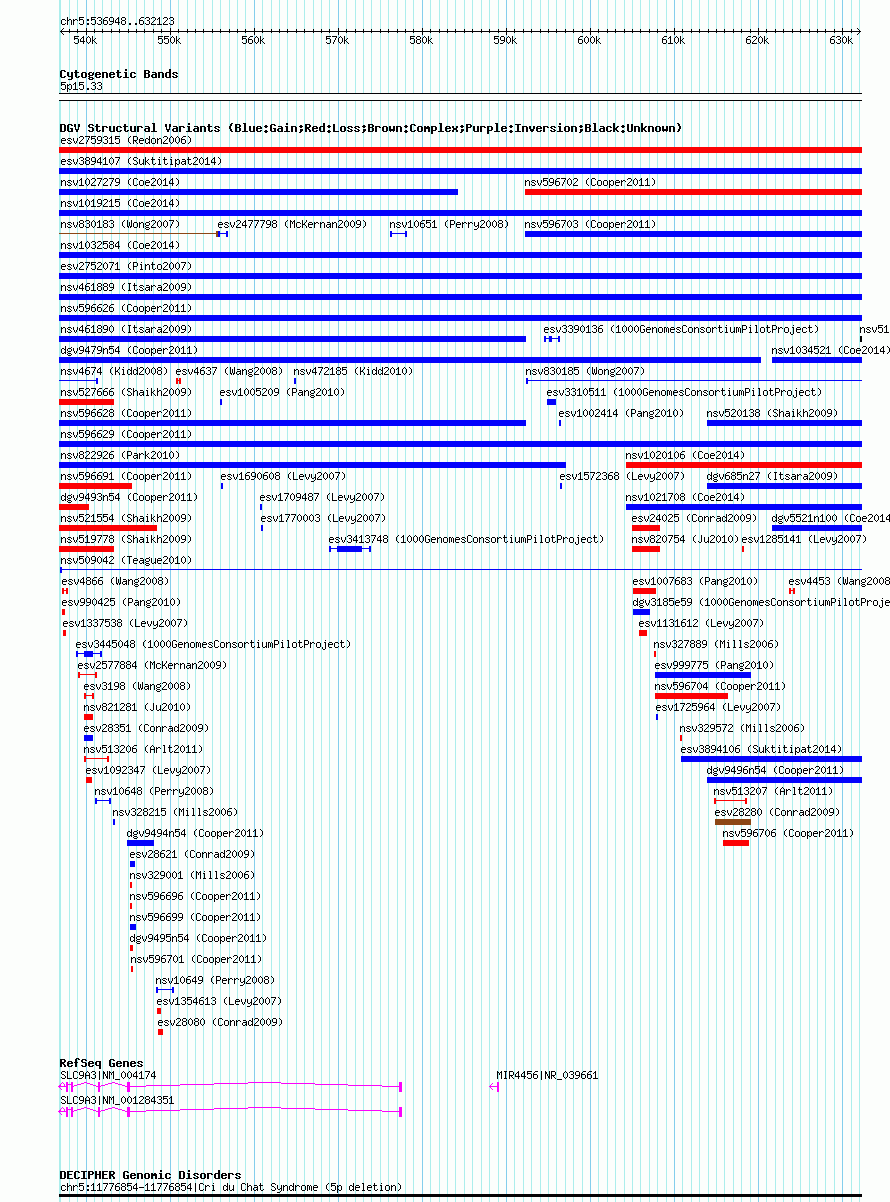Open nsv1019215 (Coe2014) variant details
890x1202 pixels.
120,203
